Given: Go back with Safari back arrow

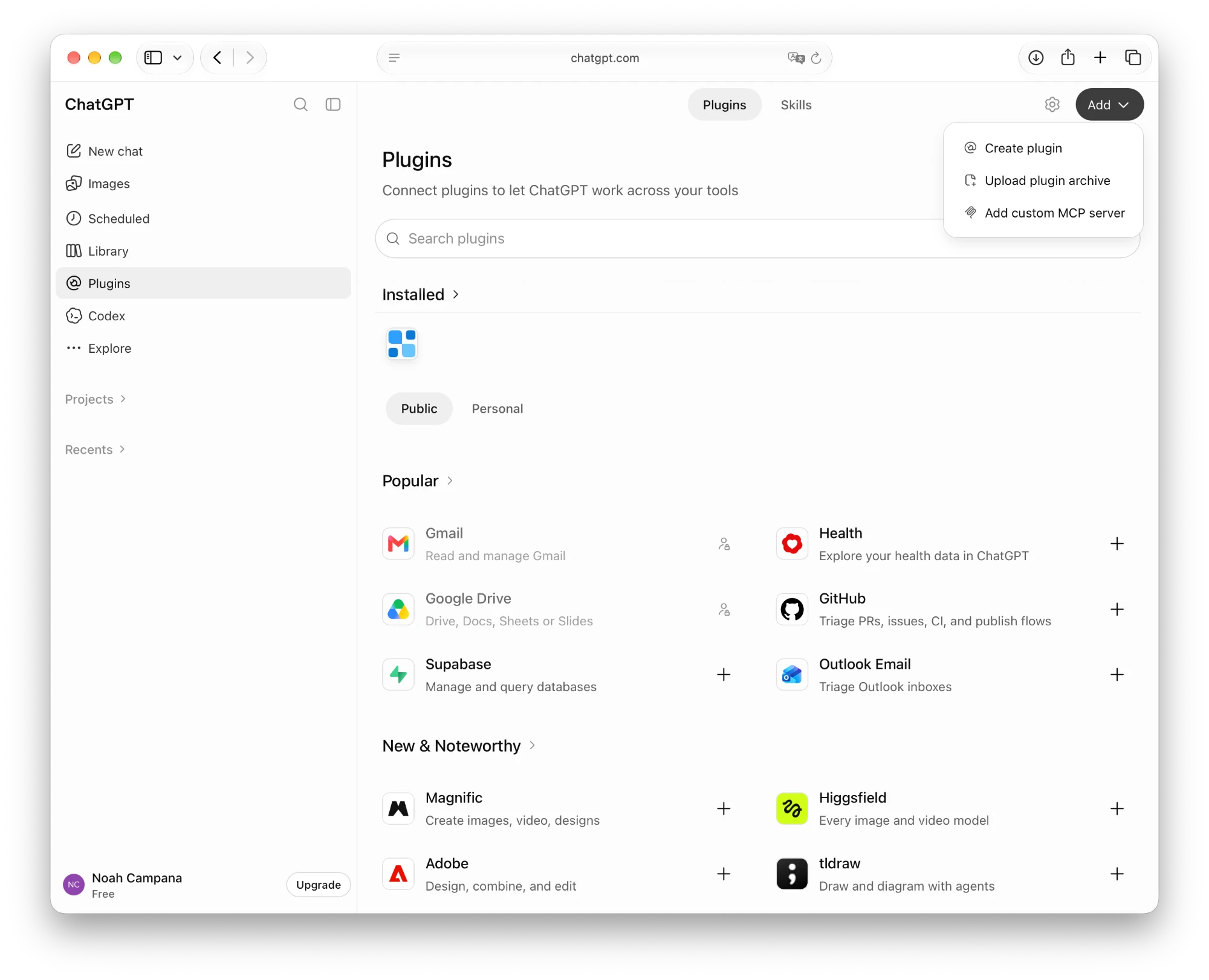Looking at the screenshot, I should 217,57.
